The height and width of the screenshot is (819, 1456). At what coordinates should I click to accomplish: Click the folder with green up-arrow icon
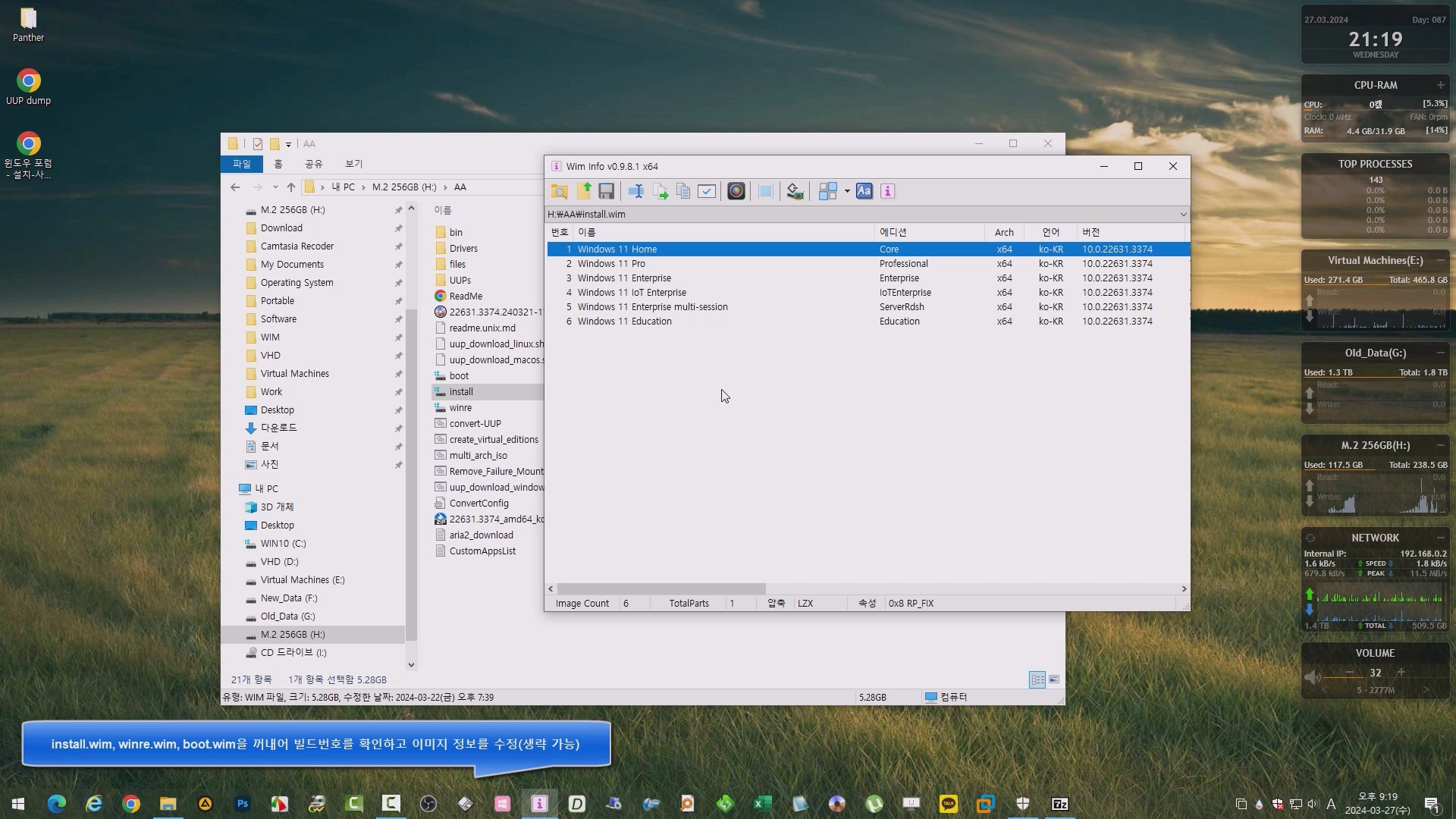point(584,191)
